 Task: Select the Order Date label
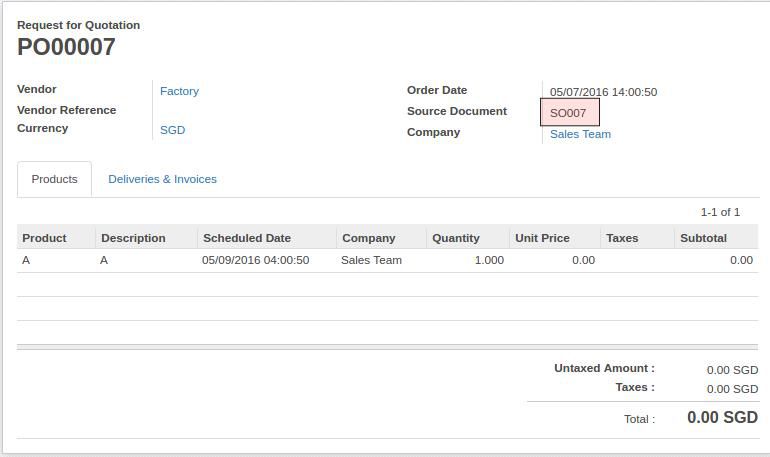[437, 90]
